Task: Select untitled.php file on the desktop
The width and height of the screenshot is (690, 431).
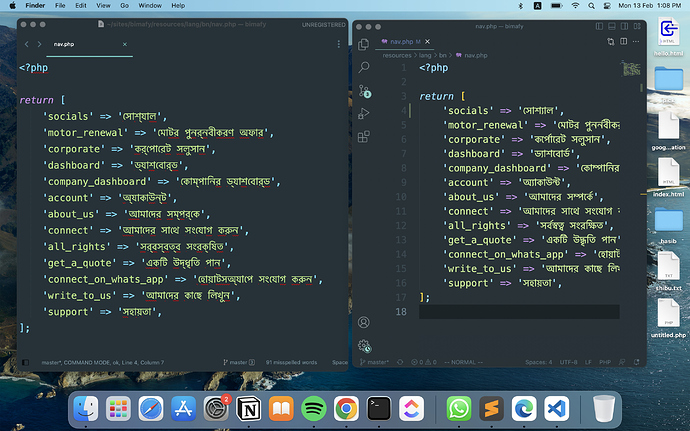Action: pyautogui.click(x=668, y=318)
